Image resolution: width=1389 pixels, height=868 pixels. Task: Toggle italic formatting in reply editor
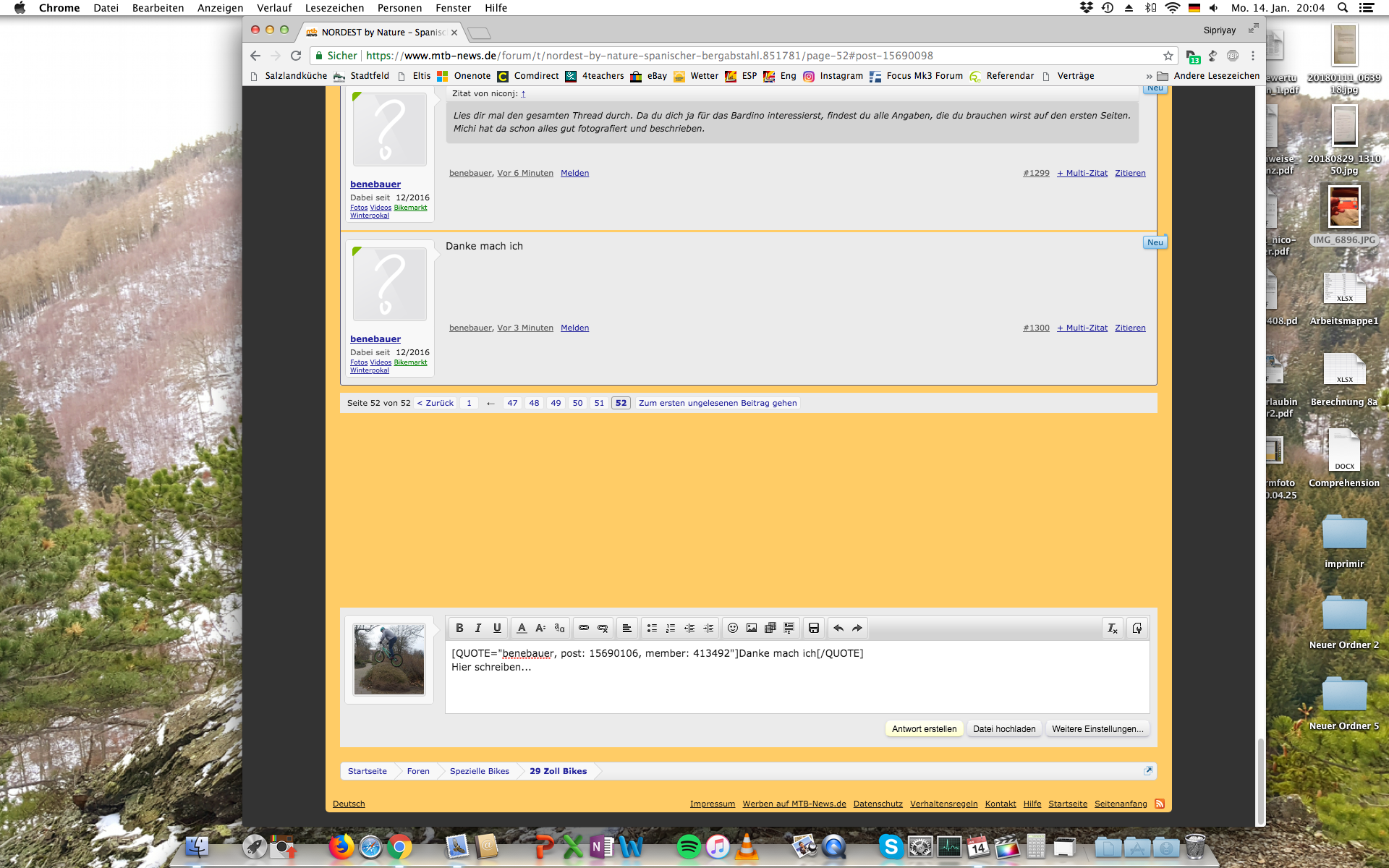pyautogui.click(x=478, y=628)
